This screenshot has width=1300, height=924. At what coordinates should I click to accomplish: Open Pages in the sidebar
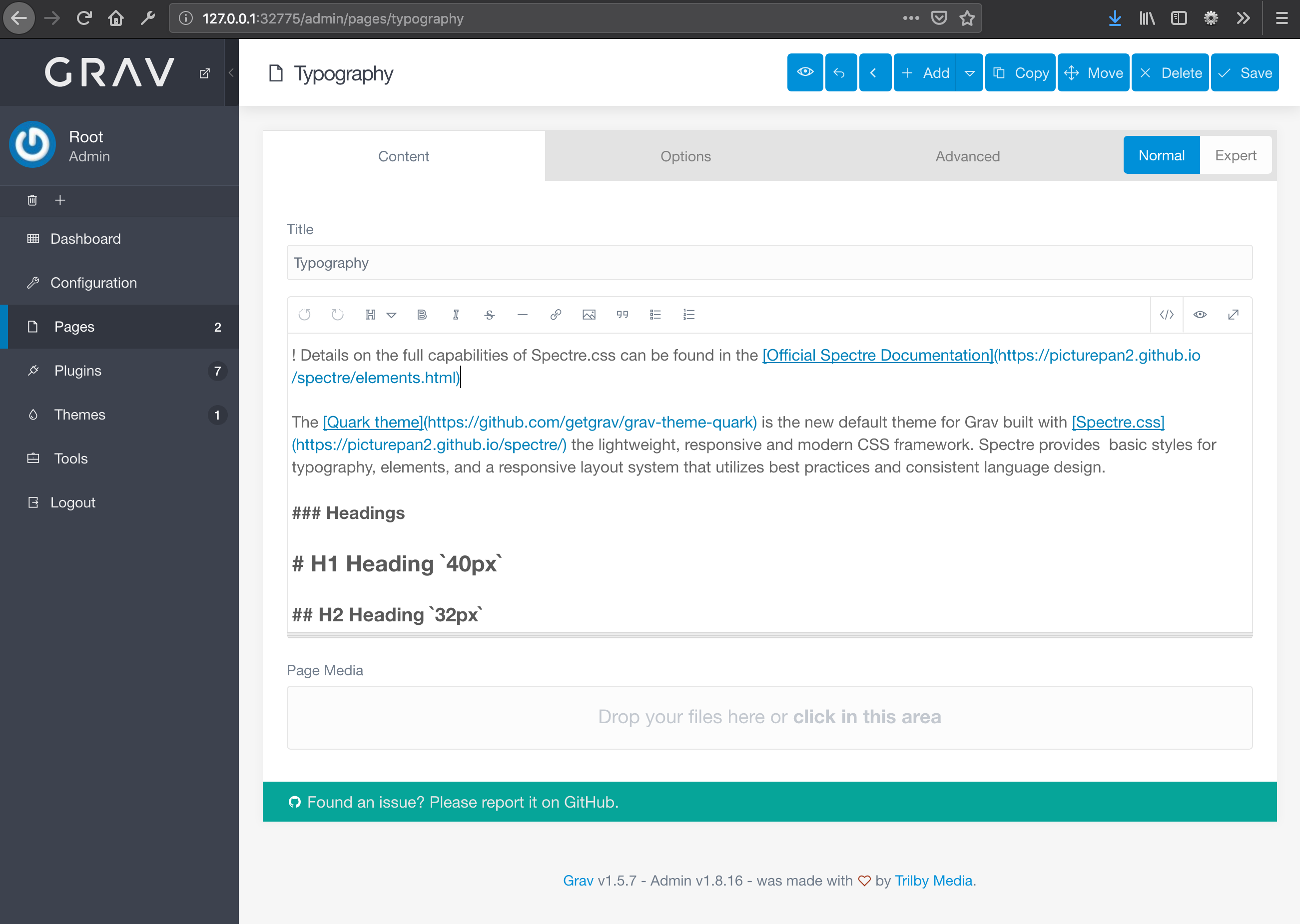[x=119, y=327]
